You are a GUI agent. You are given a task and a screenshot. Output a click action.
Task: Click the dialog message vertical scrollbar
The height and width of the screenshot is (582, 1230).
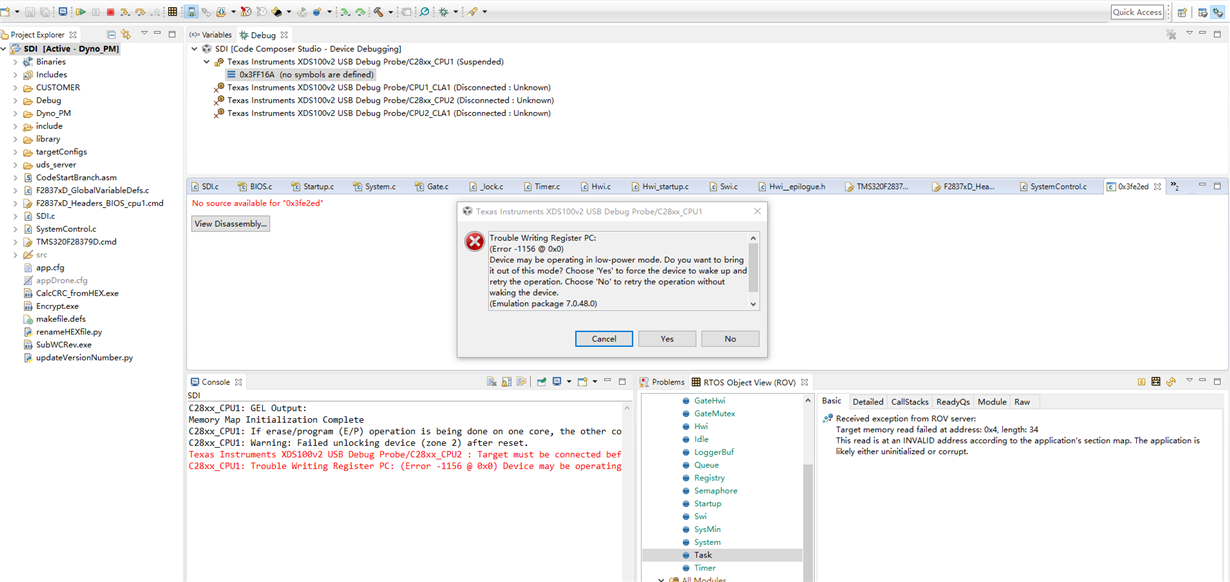[x=753, y=272]
